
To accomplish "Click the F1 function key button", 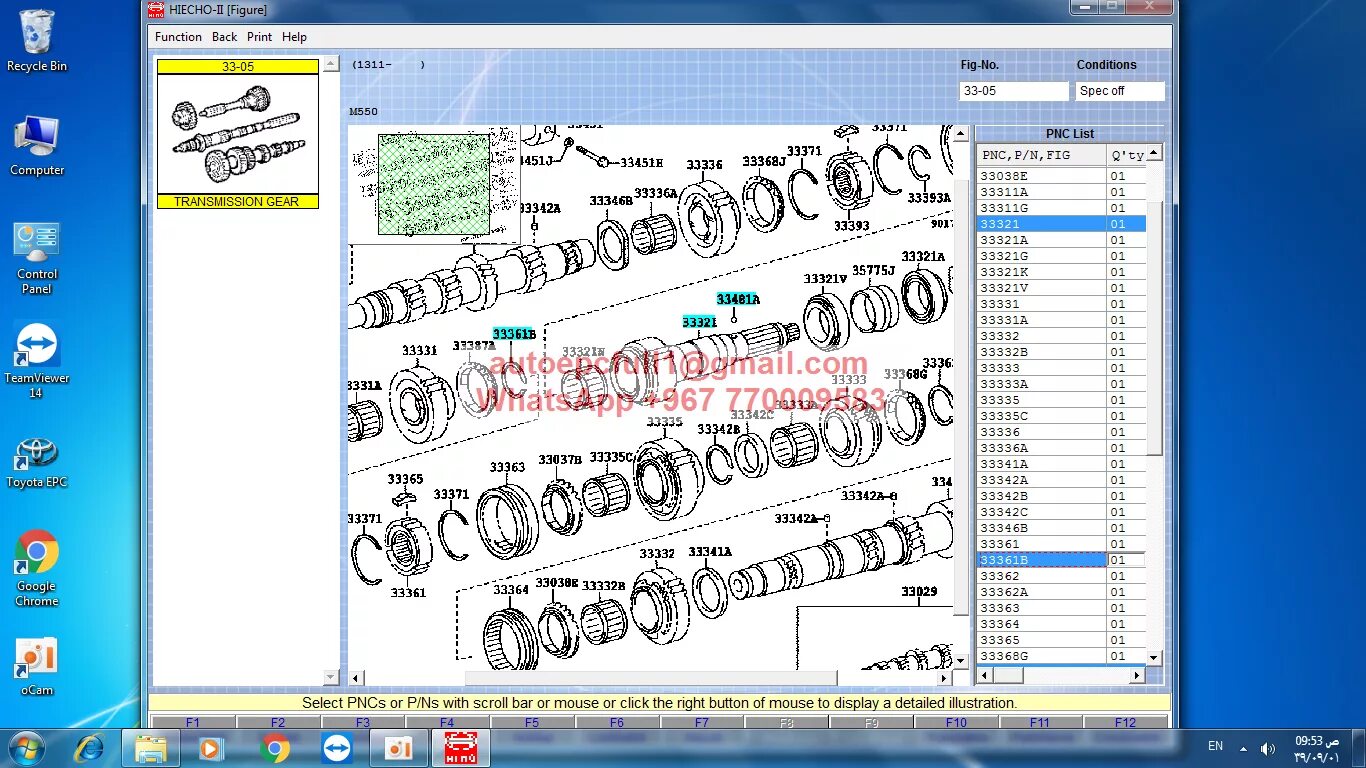I will (193, 722).
